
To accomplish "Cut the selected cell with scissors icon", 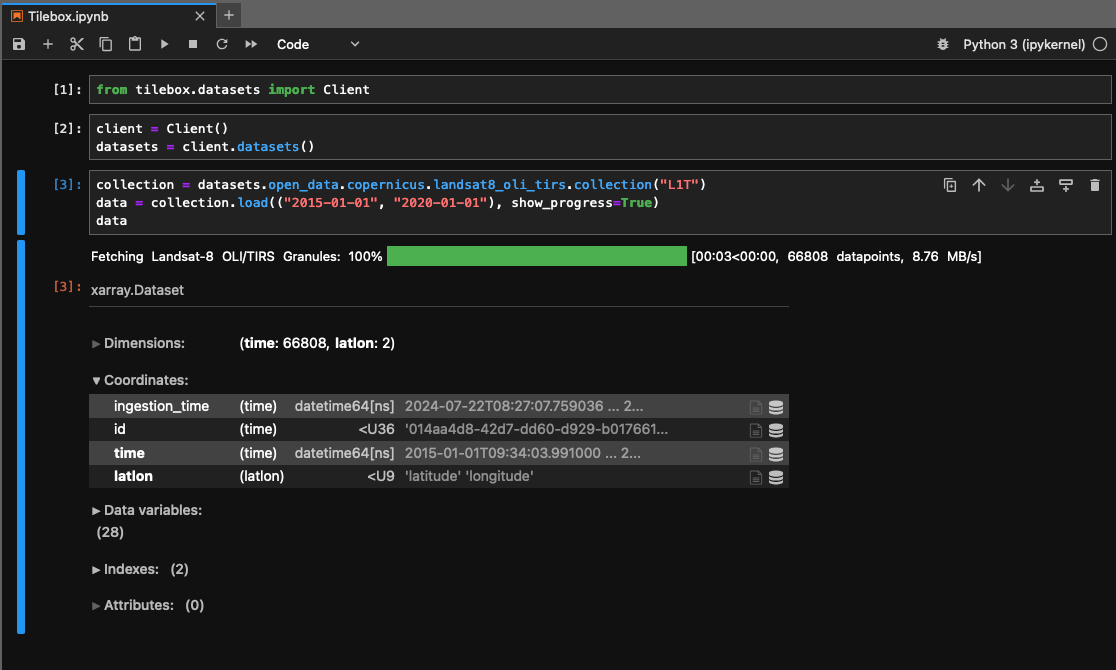I will tap(77, 44).
